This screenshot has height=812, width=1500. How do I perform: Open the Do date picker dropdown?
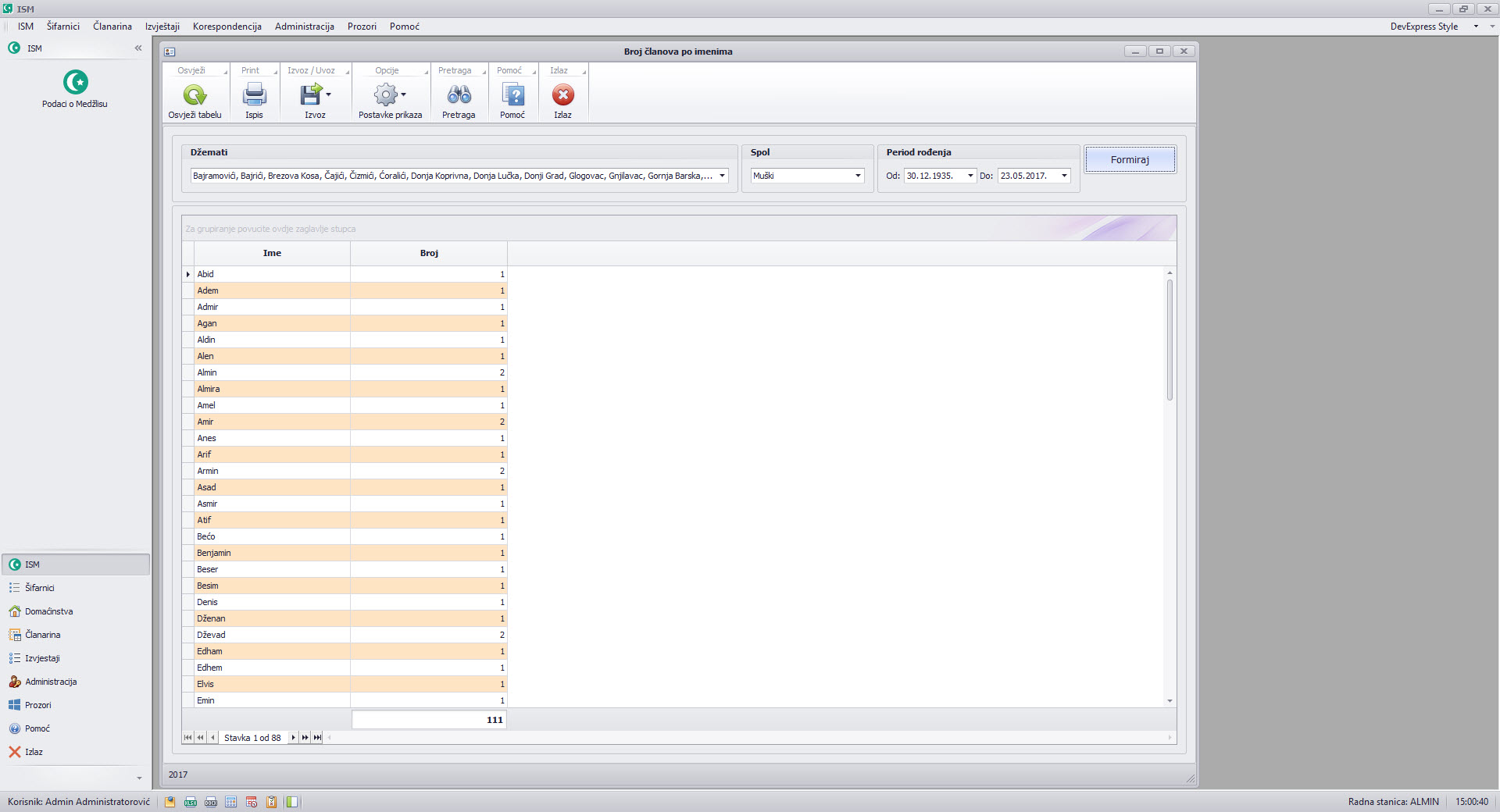pyautogui.click(x=1064, y=176)
